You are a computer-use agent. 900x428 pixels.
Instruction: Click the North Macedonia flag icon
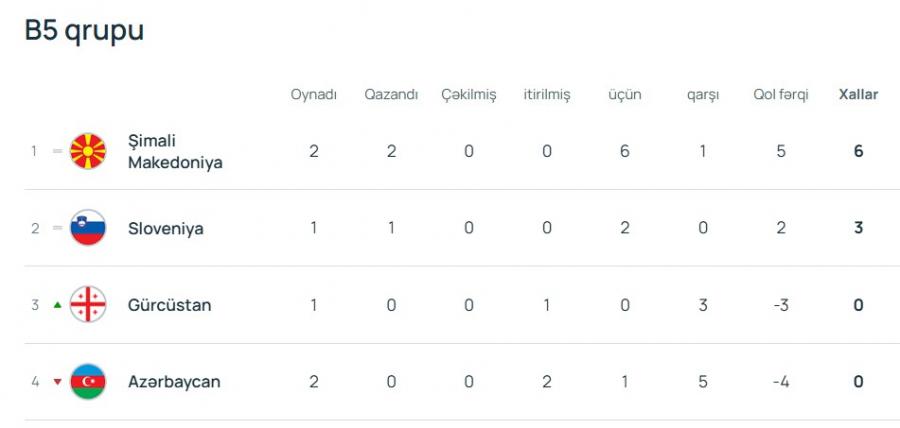tap(88, 151)
